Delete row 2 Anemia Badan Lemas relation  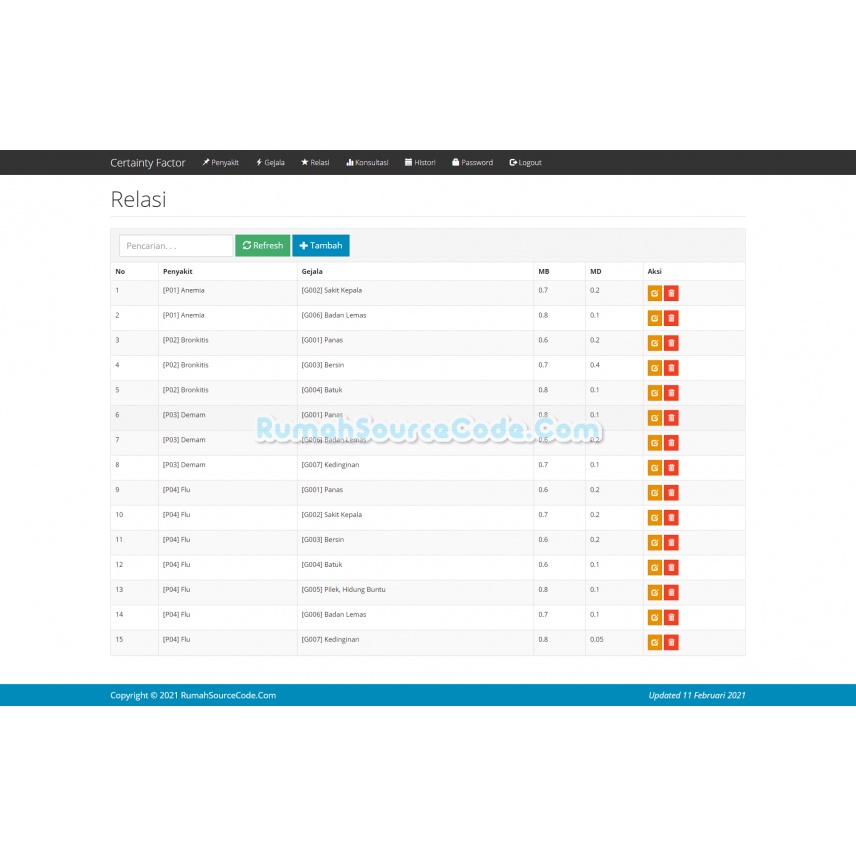(x=671, y=318)
